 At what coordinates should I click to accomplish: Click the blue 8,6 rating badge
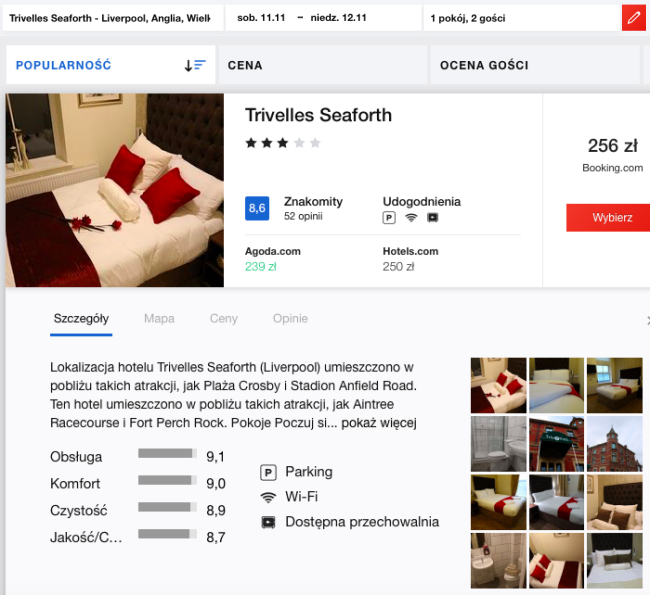pyautogui.click(x=257, y=208)
